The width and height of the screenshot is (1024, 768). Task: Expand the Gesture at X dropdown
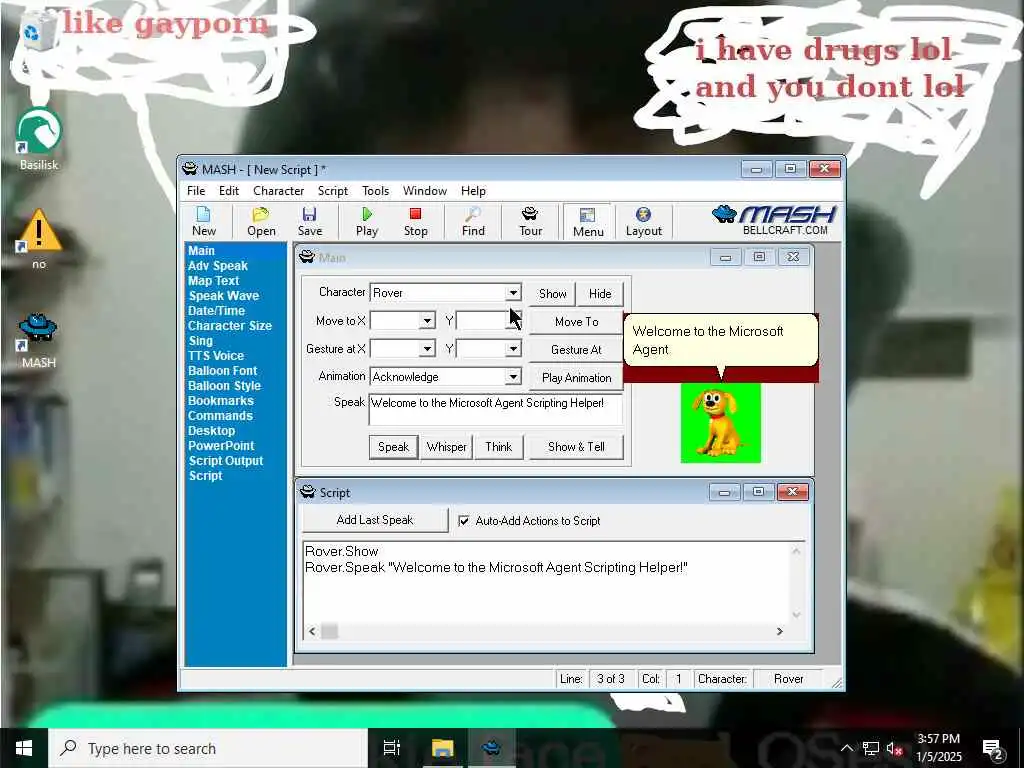pos(427,349)
